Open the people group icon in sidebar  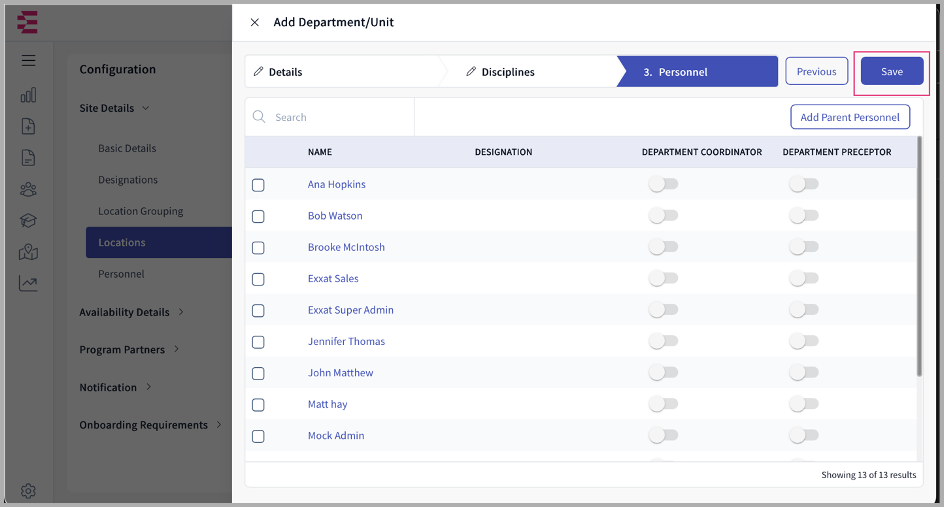point(28,189)
